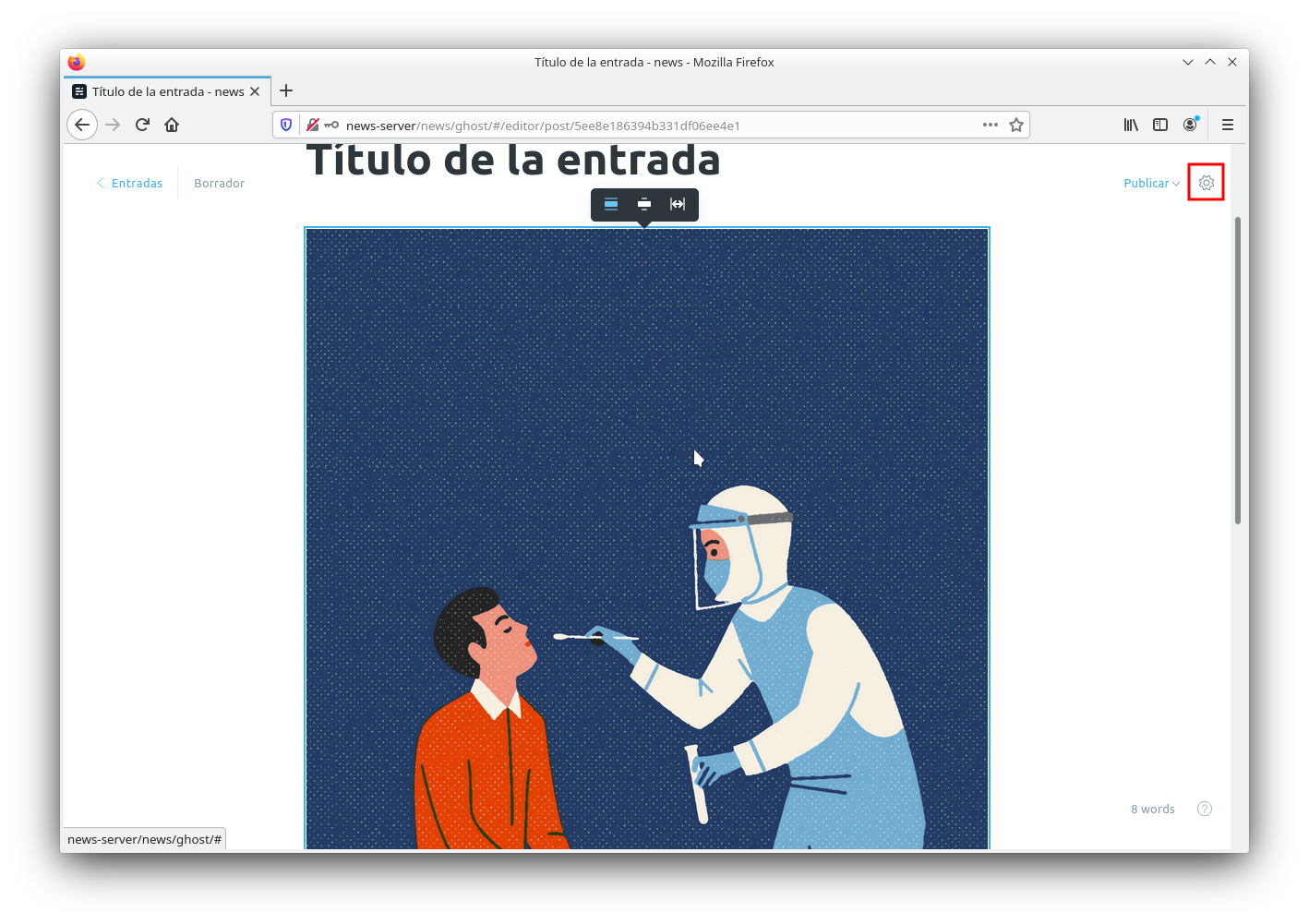Click the URL address bar
Viewport: 1309px width, 924px height.
coord(646,126)
